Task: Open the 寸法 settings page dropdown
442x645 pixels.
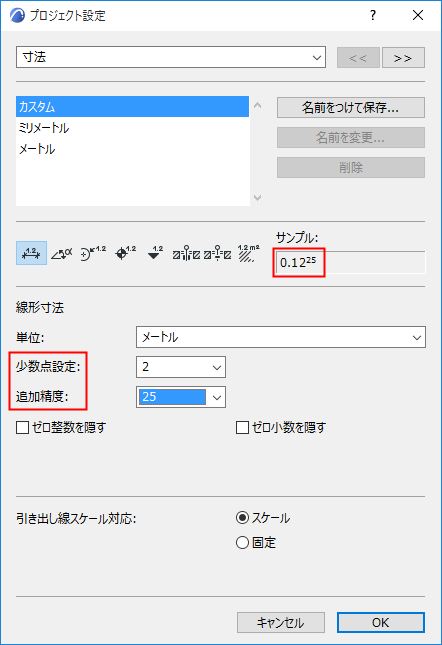Action: pos(171,57)
